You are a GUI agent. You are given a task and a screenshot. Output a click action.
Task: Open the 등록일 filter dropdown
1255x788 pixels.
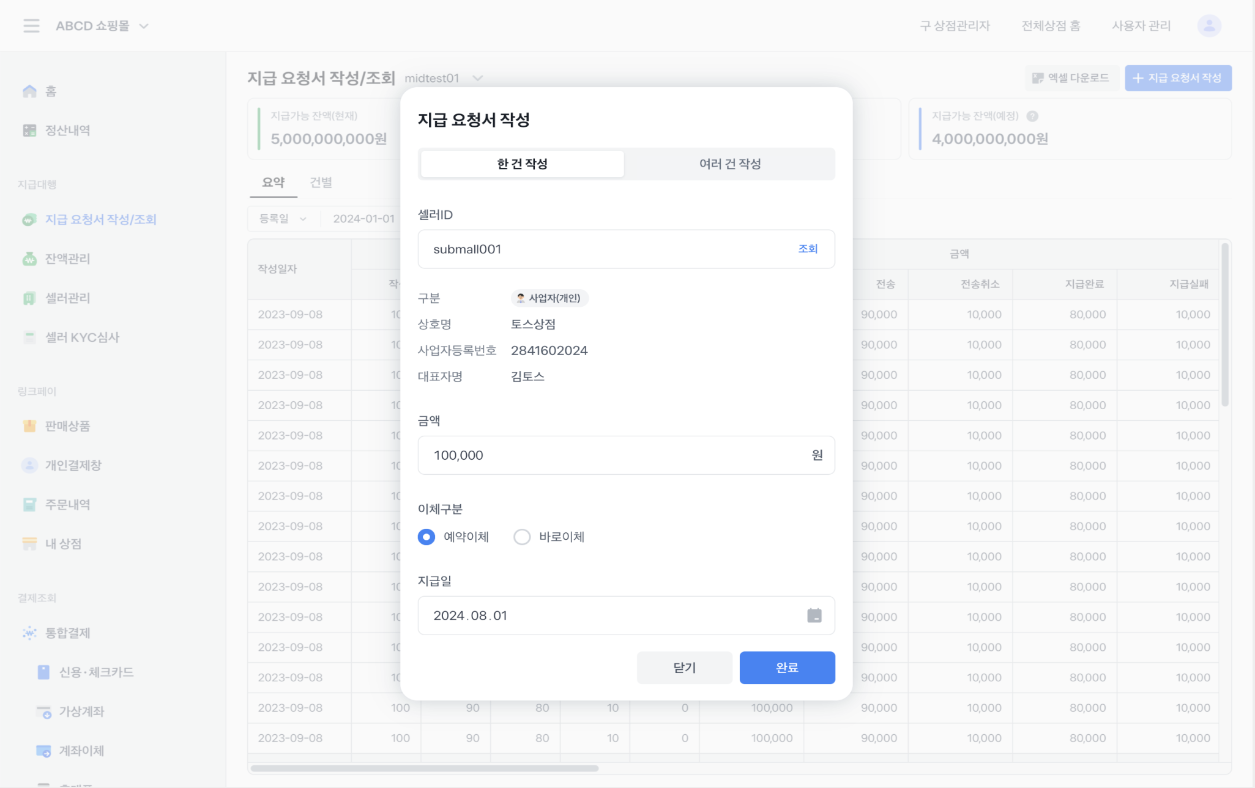tap(283, 219)
